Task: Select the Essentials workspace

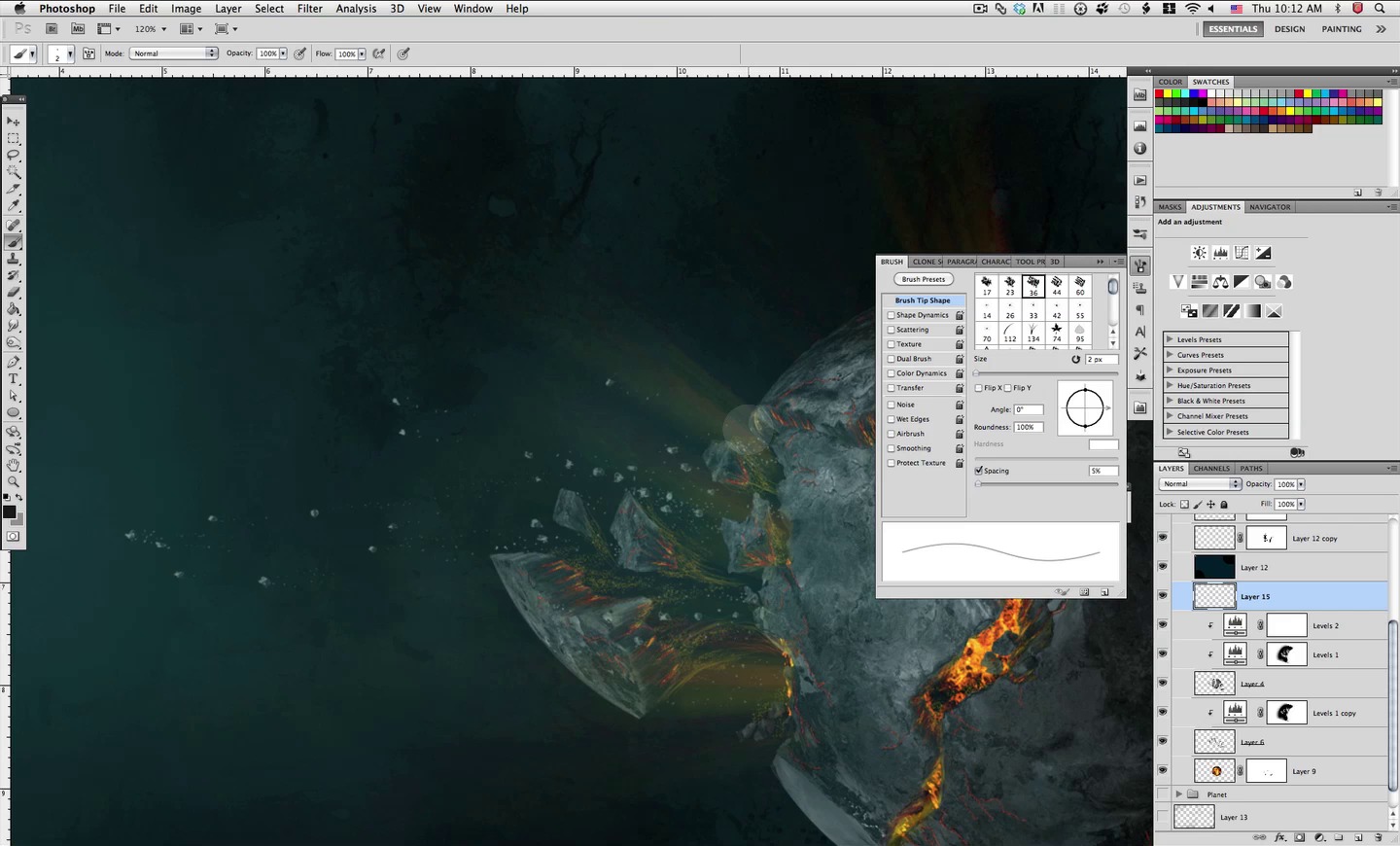Action: 1233,29
